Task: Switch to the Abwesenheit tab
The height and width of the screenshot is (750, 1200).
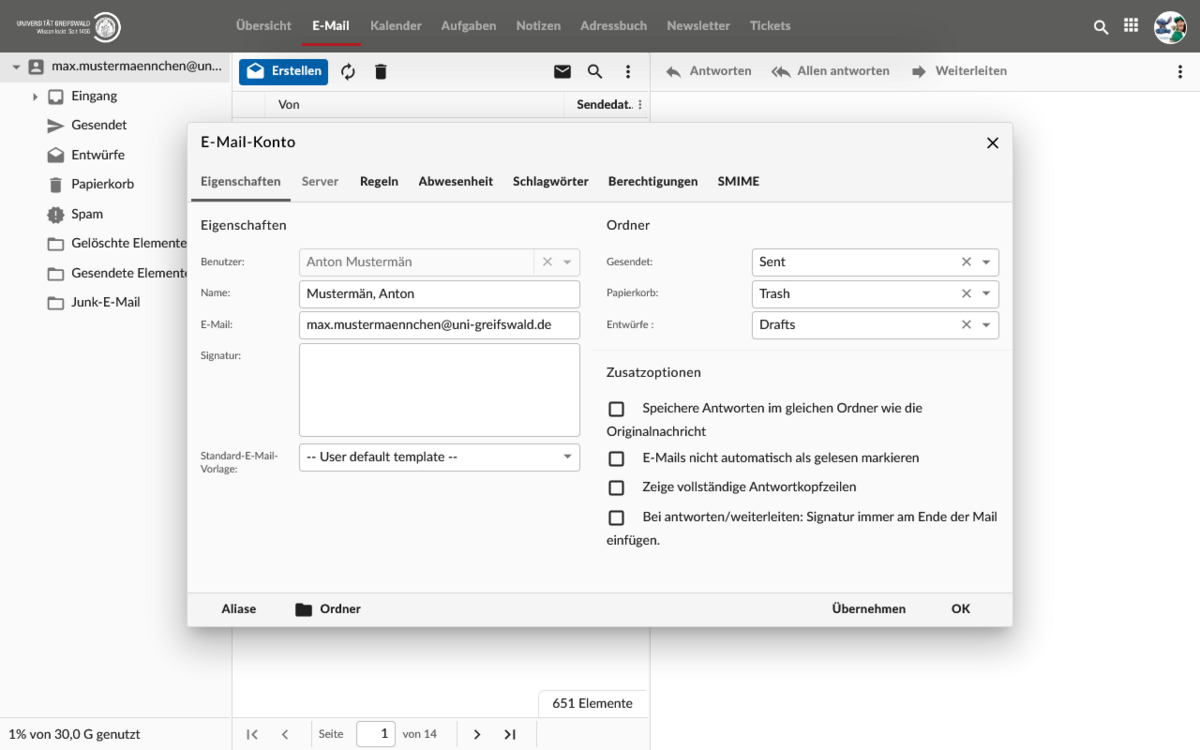Action: [x=455, y=181]
